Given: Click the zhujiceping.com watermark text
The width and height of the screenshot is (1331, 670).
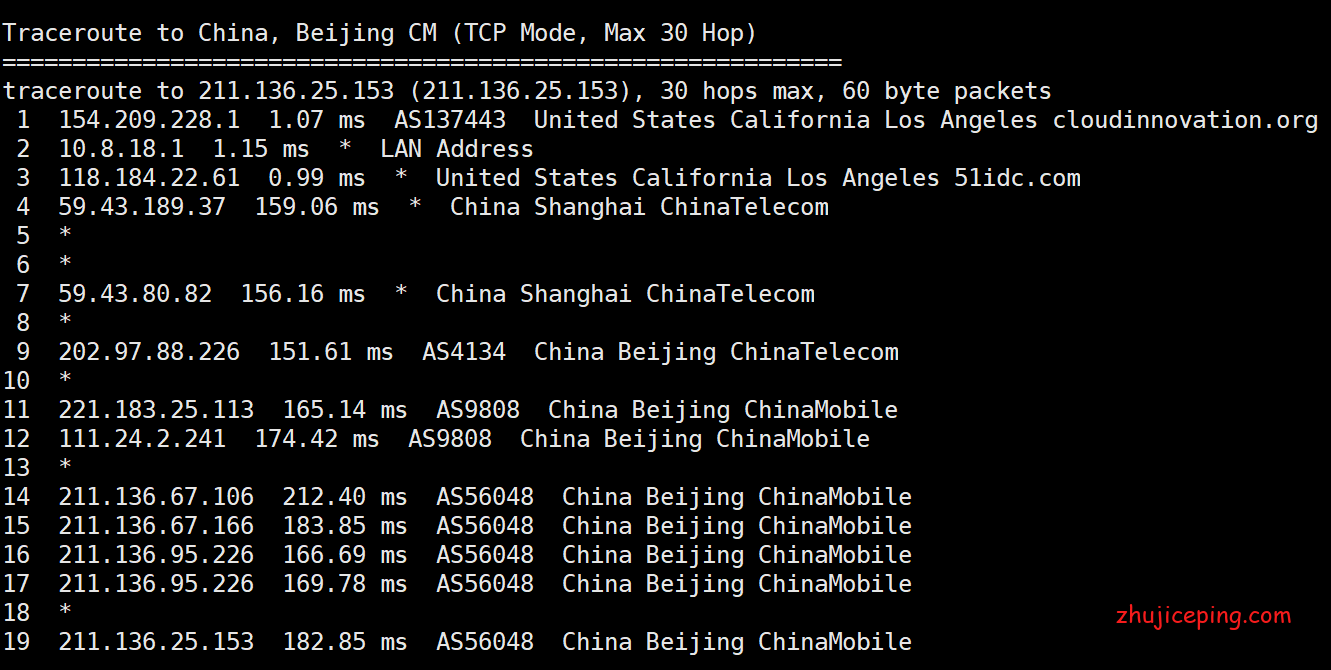Looking at the screenshot, I should 1203,615.
